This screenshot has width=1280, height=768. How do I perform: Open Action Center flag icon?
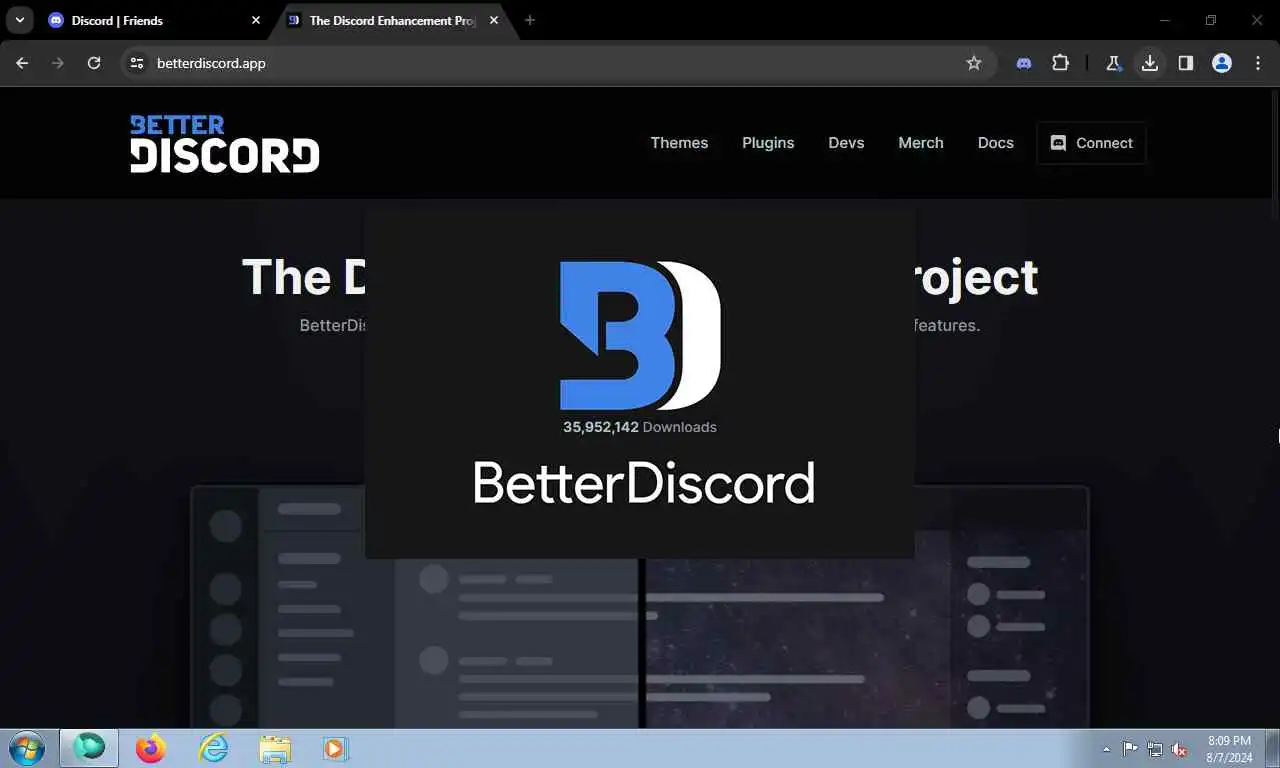tap(1130, 749)
